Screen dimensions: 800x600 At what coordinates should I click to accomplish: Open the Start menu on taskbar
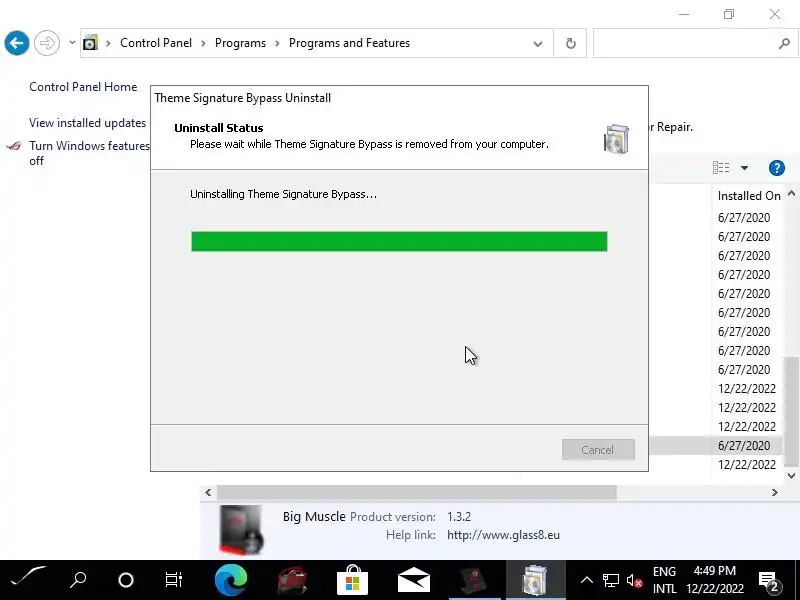(x=28, y=579)
